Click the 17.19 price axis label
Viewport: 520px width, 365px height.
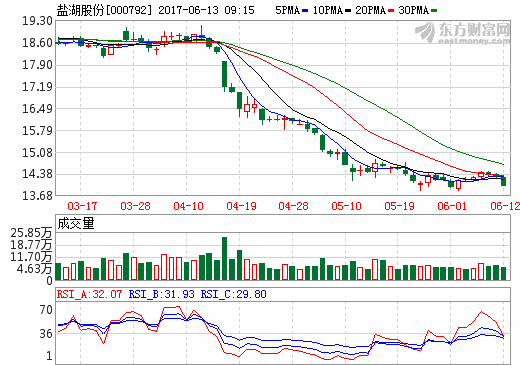pos(38,87)
